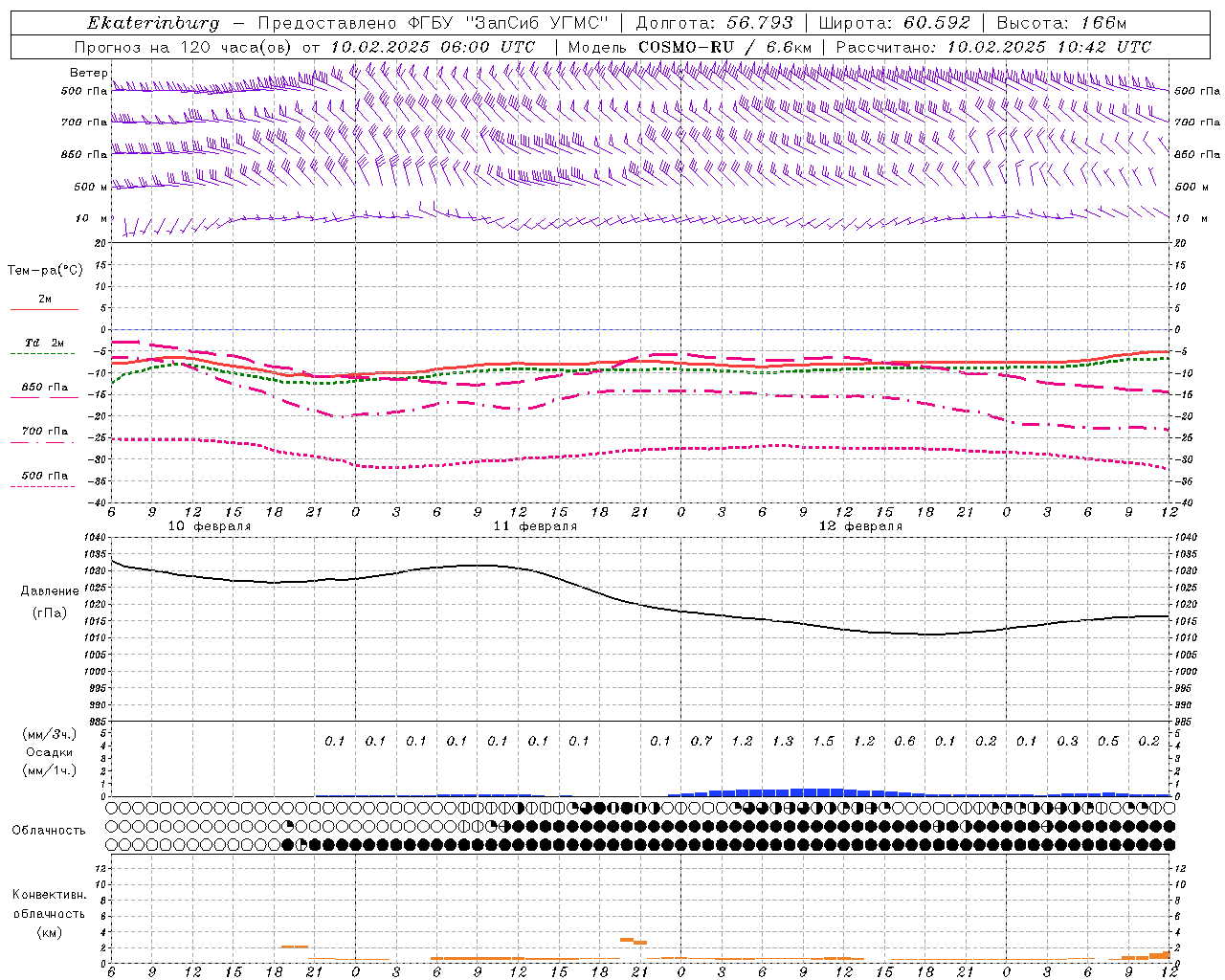The height and width of the screenshot is (980, 1225).
Task: Click the Ekaterinburg station title
Action: click(x=153, y=23)
